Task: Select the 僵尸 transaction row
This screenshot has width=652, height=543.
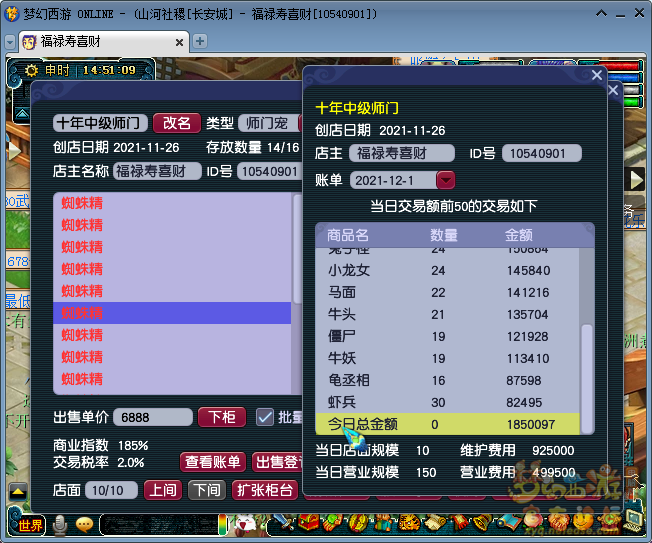Action: (x=447, y=337)
